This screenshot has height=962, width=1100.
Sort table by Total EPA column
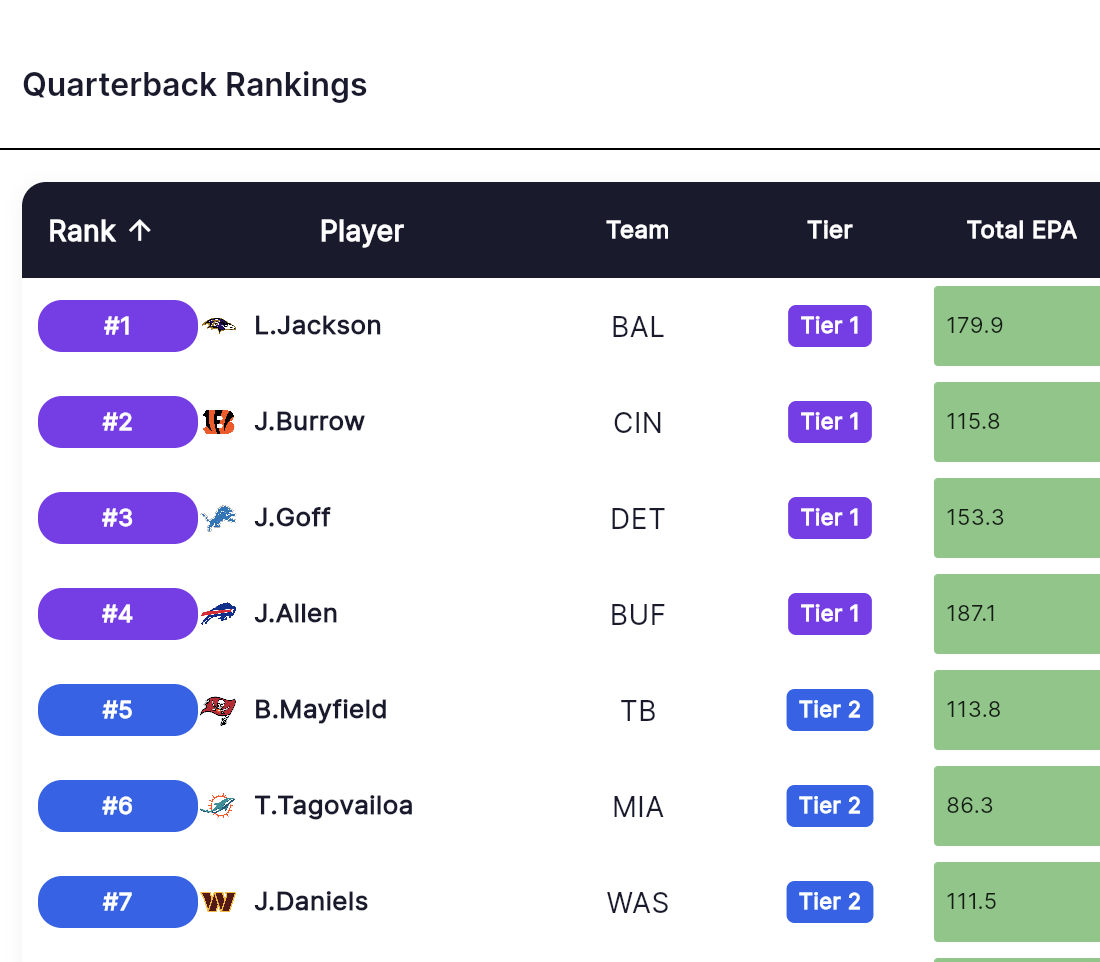pos(1021,230)
